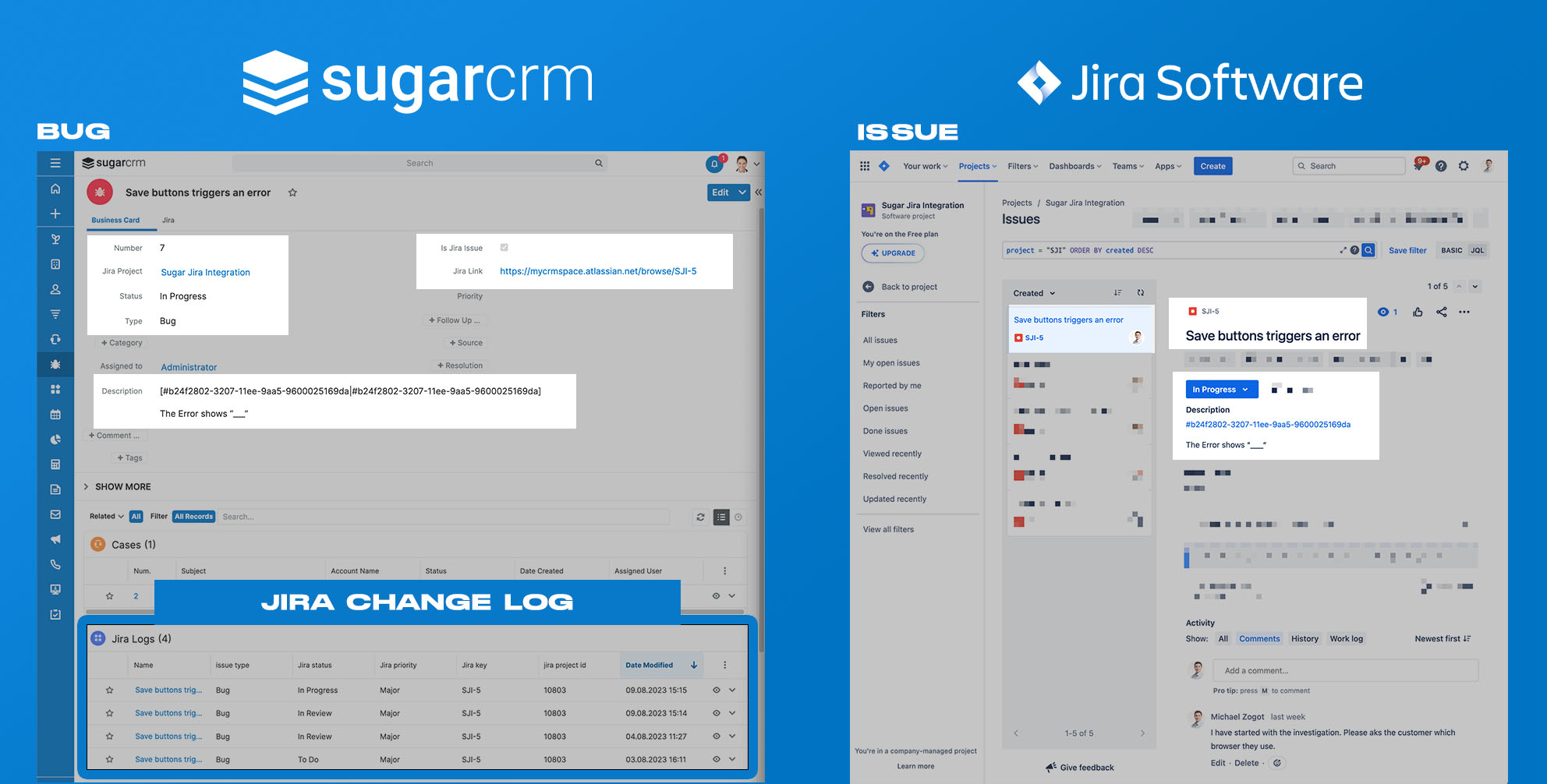Click Save filter in Jira

(1407, 250)
